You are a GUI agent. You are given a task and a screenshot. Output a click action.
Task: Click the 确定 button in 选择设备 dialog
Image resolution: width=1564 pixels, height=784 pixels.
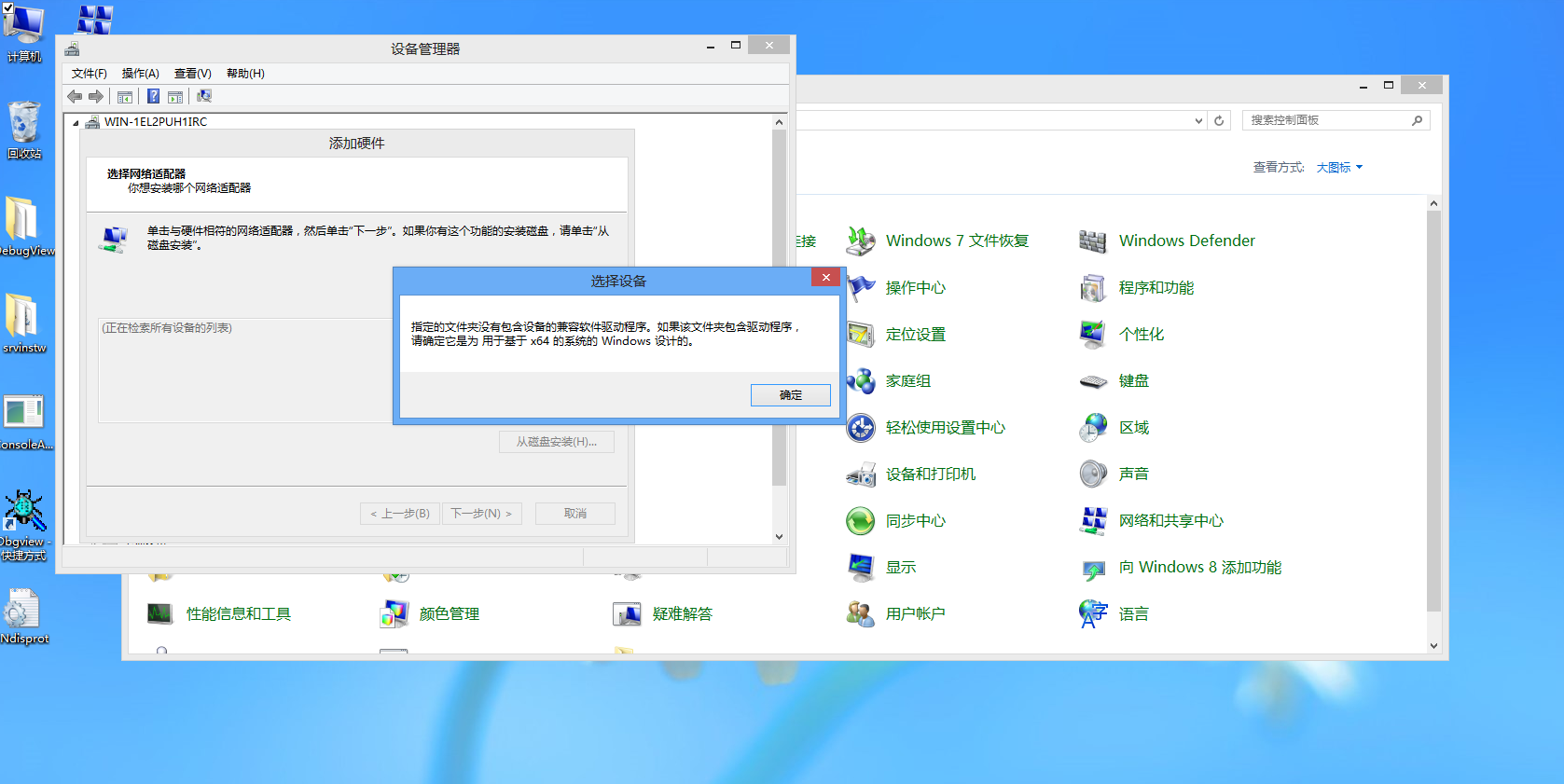(790, 395)
